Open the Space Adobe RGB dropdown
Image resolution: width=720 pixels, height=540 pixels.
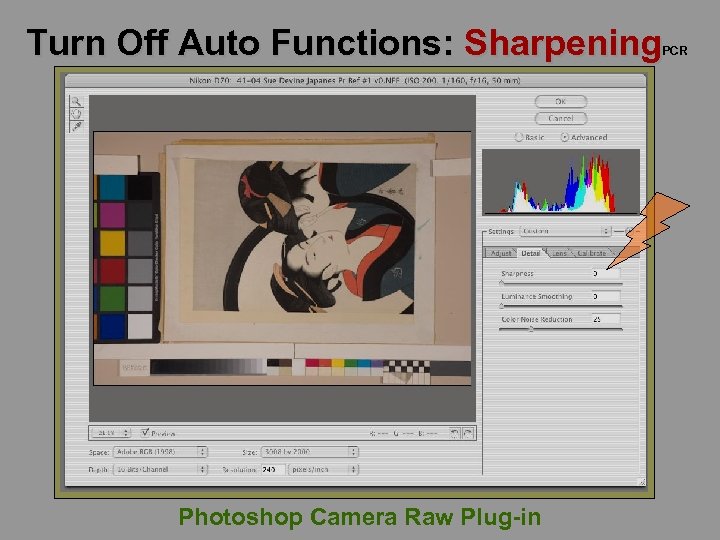[x=160, y=452]
